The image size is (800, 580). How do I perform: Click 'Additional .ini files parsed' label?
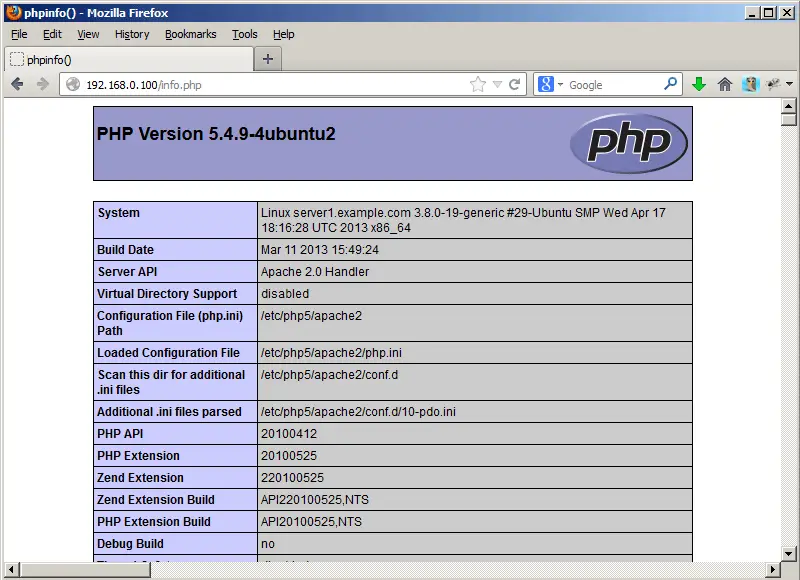pos(169,412)
